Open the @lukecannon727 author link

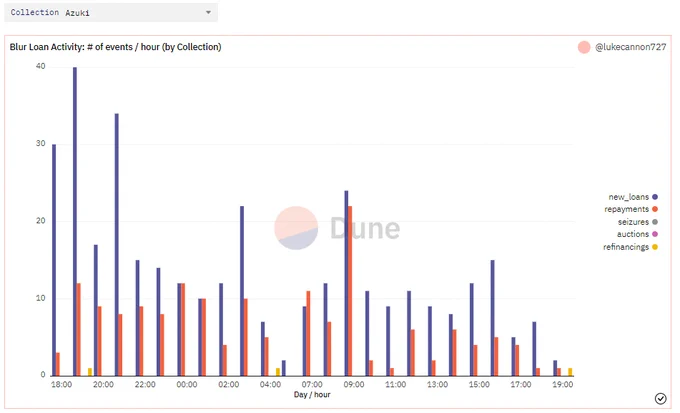(631, 47)
